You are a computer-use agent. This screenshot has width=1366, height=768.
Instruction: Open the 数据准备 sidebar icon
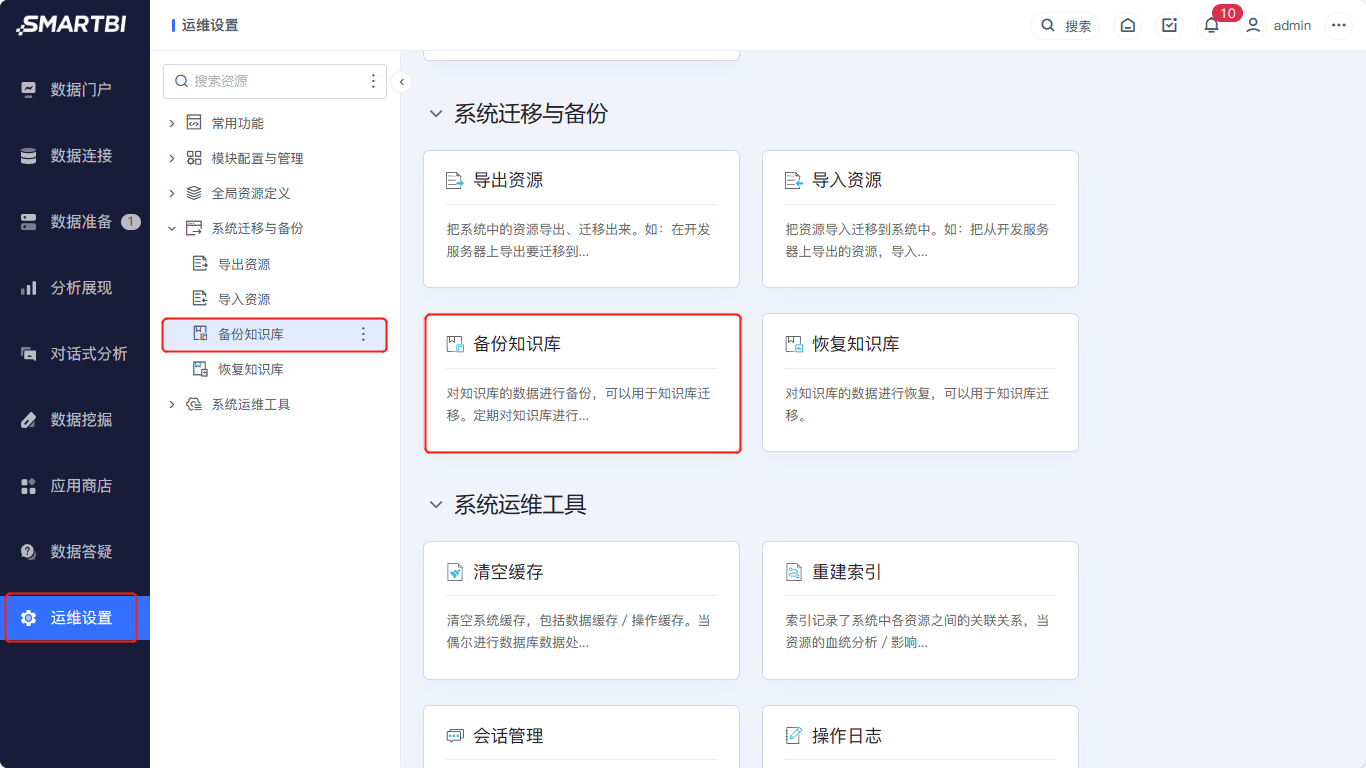[x=29, y=221]
